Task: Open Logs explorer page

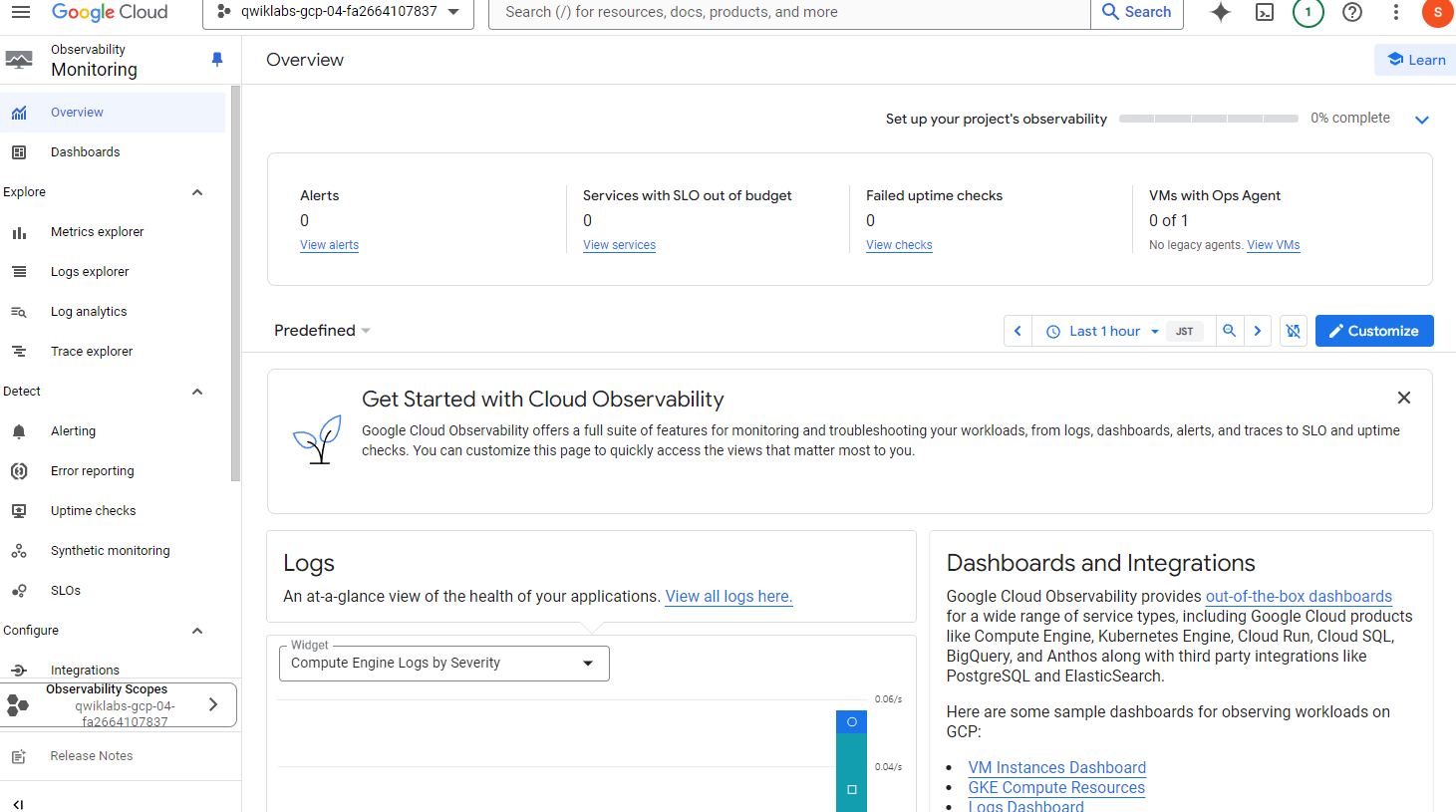Action: [113, 272]
